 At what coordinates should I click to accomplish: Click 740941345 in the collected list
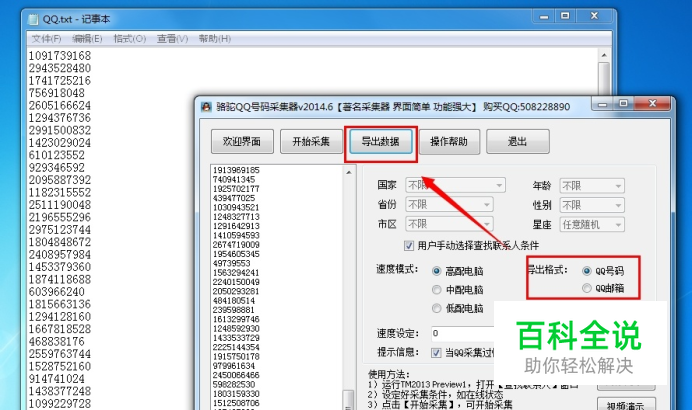tap(234, 179)
